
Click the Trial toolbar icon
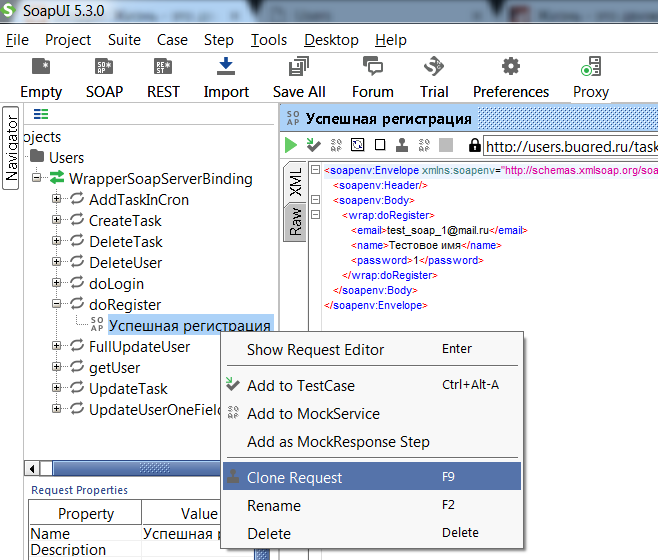(434, 66)
